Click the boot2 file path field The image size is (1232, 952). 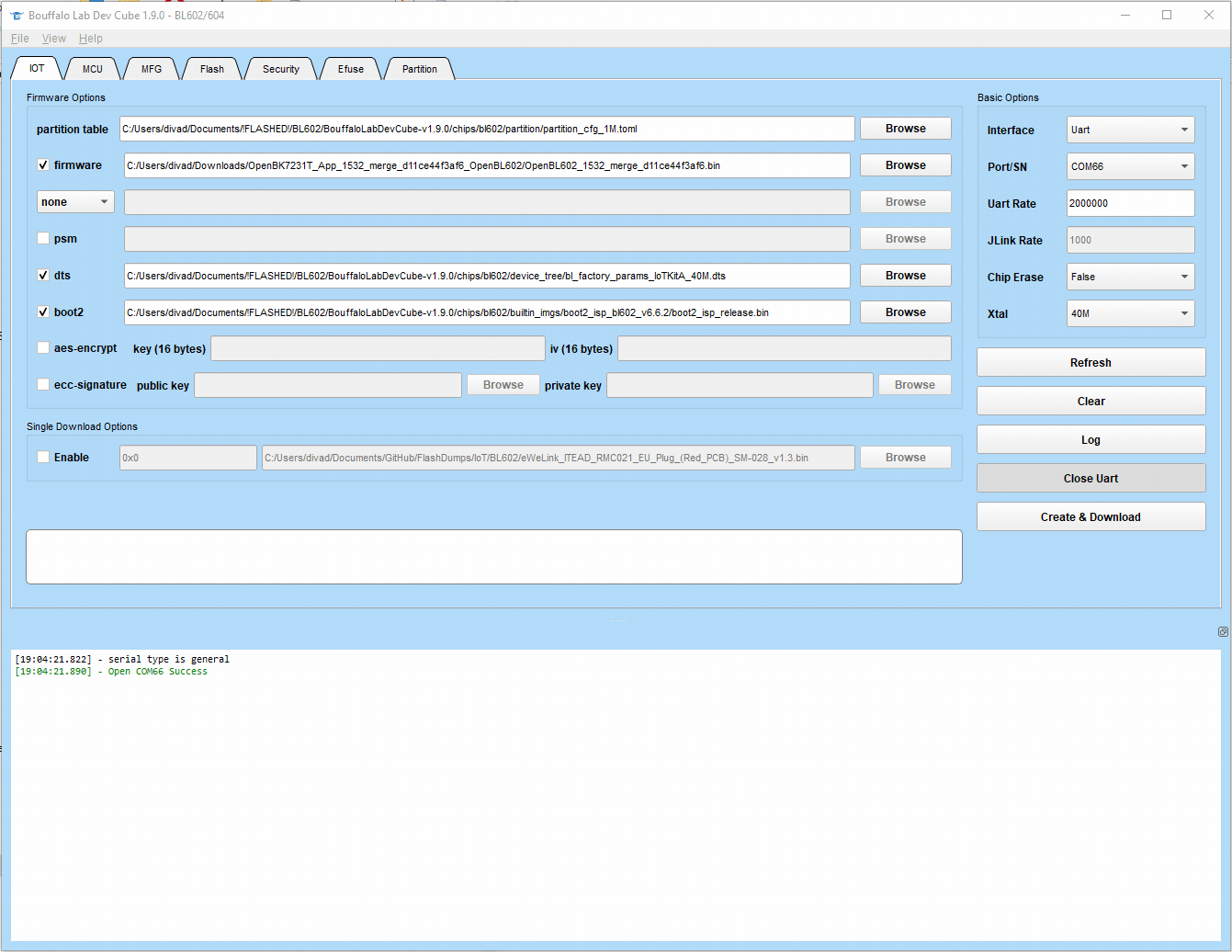pyautogui.click(x=487, y=312)
